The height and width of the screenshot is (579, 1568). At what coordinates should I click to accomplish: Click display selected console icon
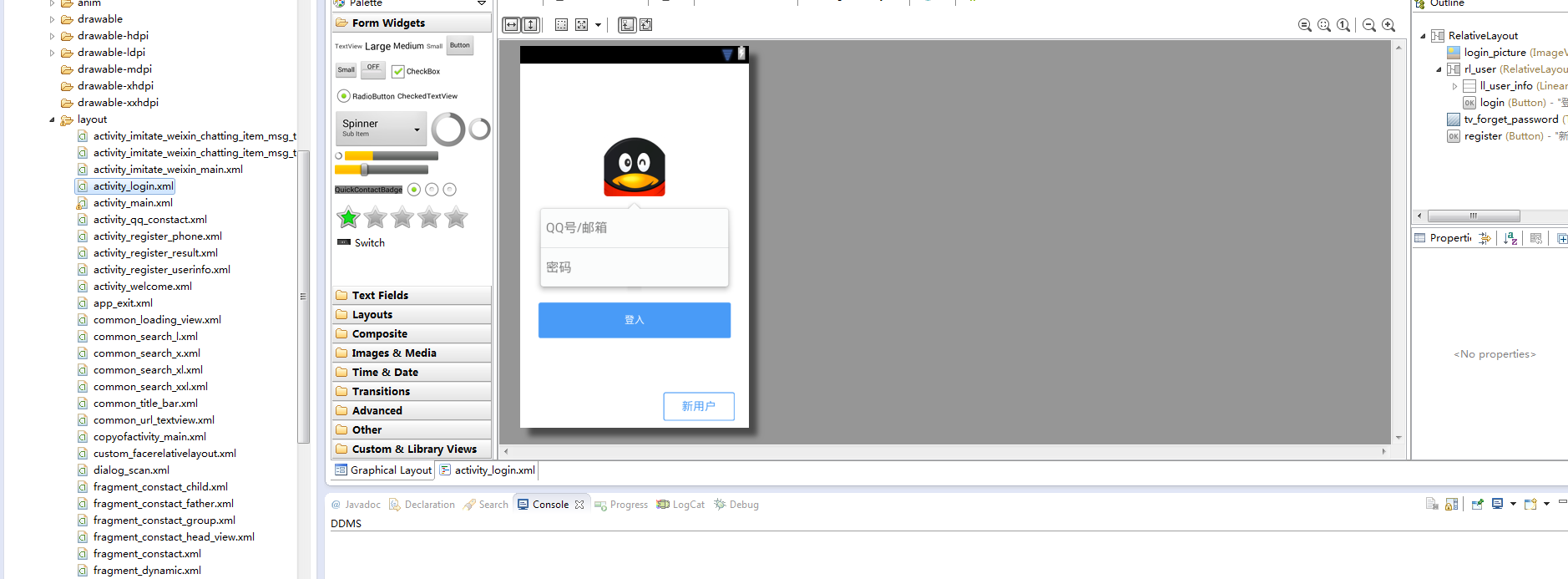point(1498,504)
